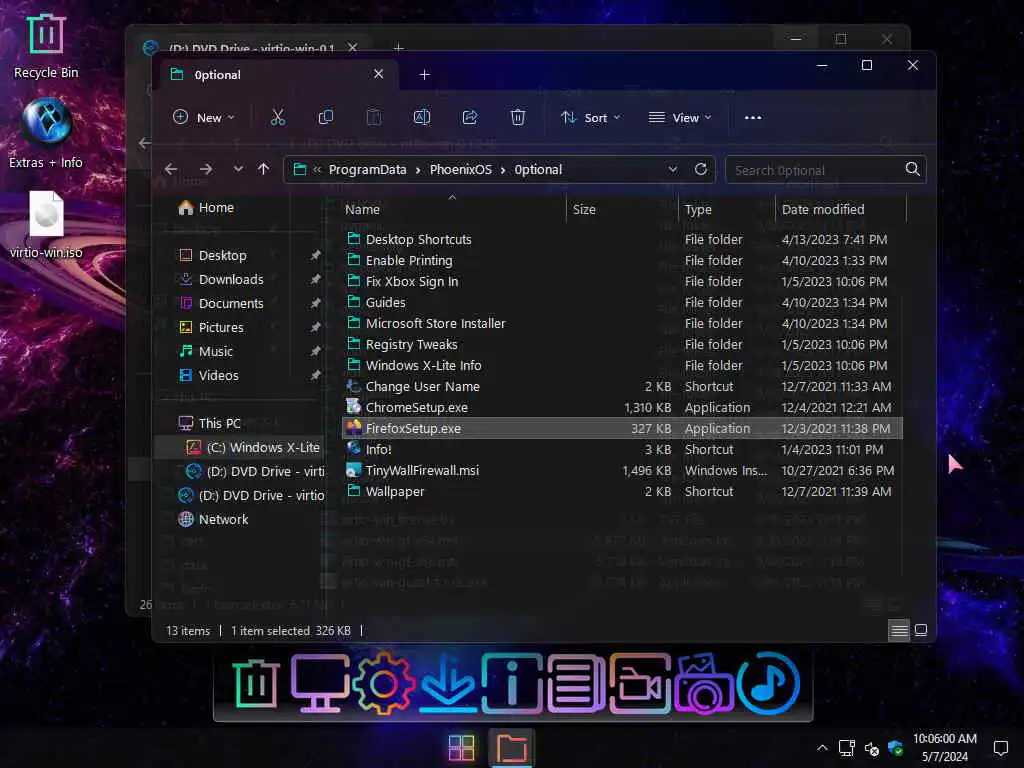
Task: Show hidden system tray icons chevron
Action: (822, 748)
